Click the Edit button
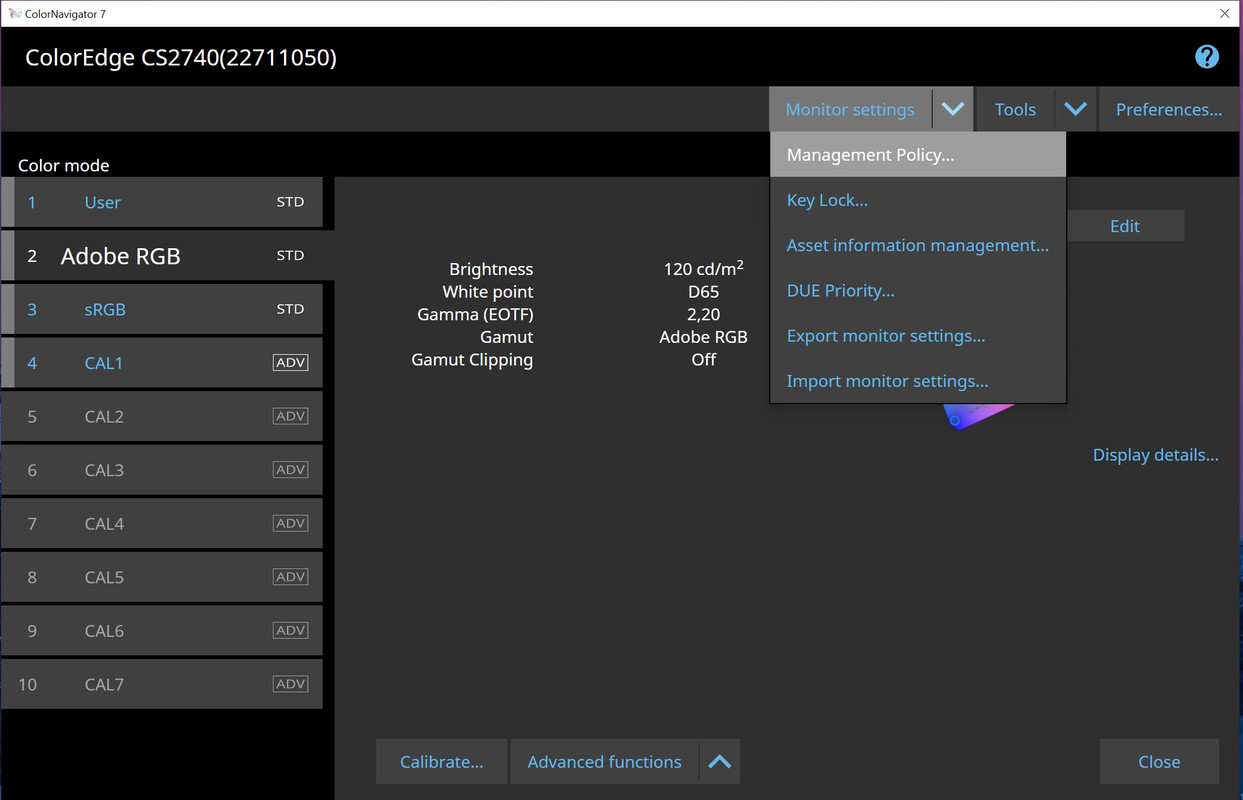Viewport: 1243px width, 800px height. click(x=1125, y=226)
